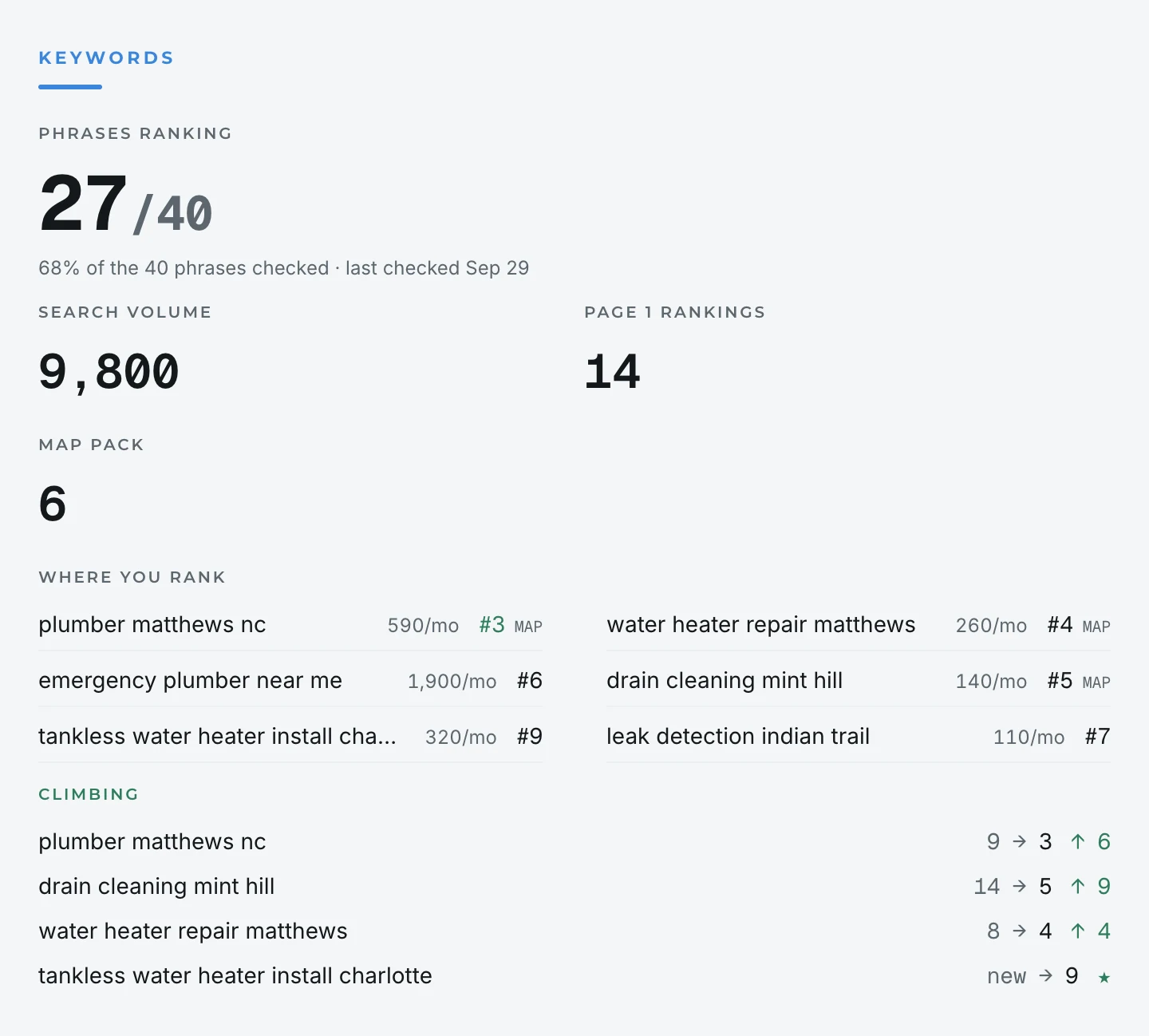This screenshot has height=1036, width=1149.
Task: Click the 590/mo volume value
Action: tap(423, 626)
